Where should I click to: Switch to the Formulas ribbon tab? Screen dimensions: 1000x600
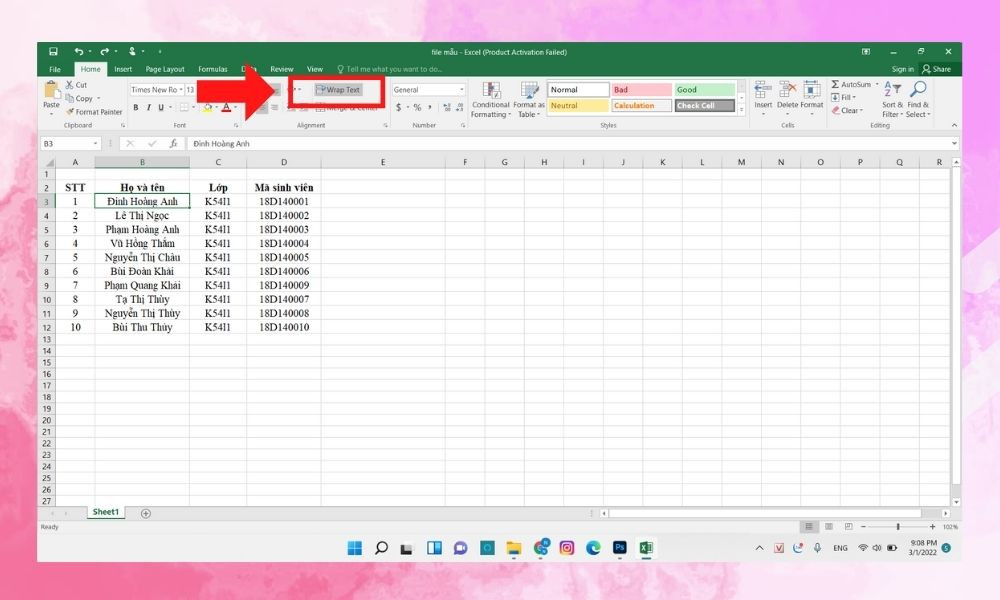point(212,69)
